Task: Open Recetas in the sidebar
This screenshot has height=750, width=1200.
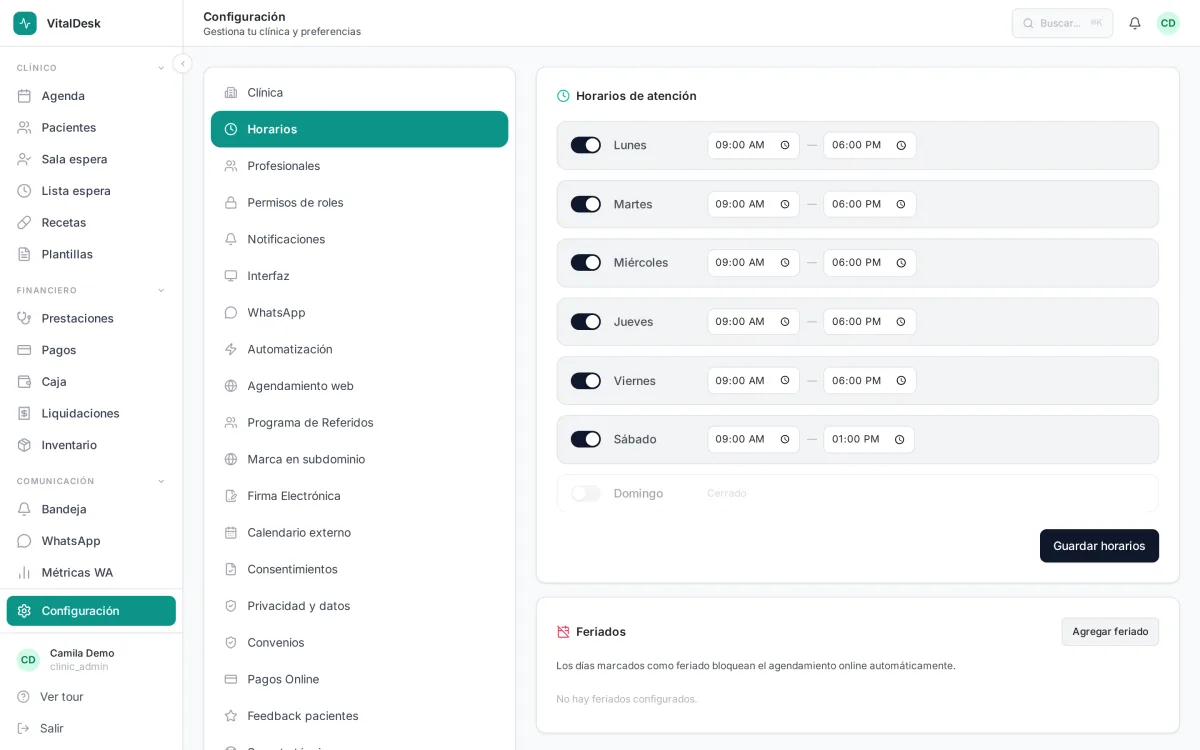Action: (91, 222)
